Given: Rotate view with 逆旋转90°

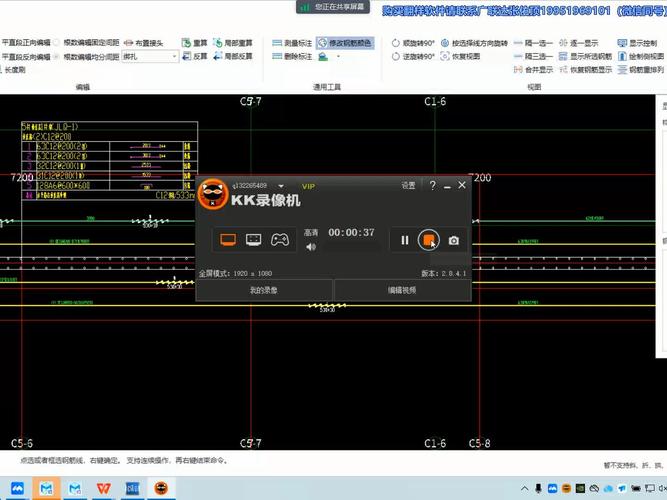Looking at the screenshot, I should 413,56.
